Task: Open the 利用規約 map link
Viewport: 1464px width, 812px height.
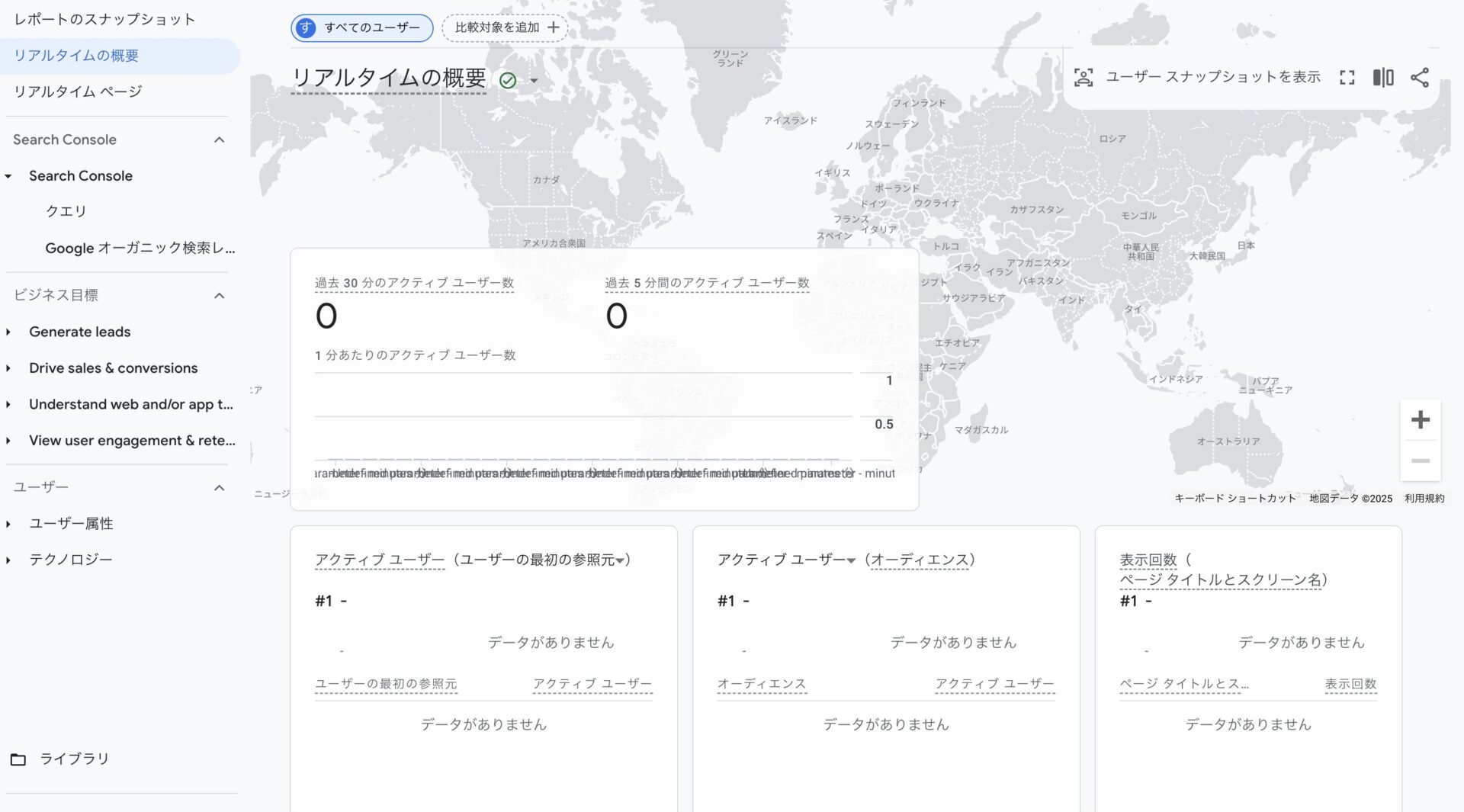Action: 1424,499
